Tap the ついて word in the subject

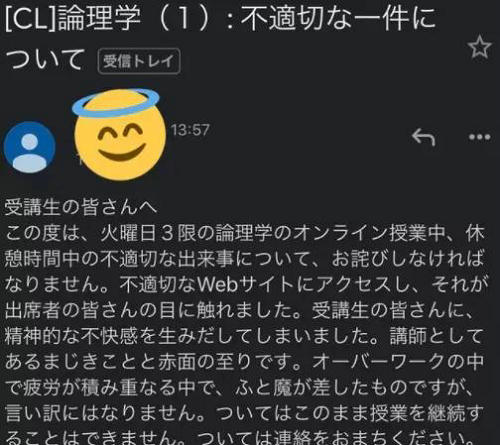pyautogui.click(x=44, y=59)
